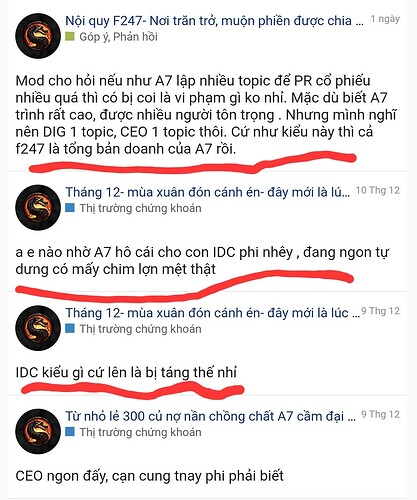
Task: Click the avatar beside Nội quy F247 post
Action: pyautogui.click(x=38, y=36)
